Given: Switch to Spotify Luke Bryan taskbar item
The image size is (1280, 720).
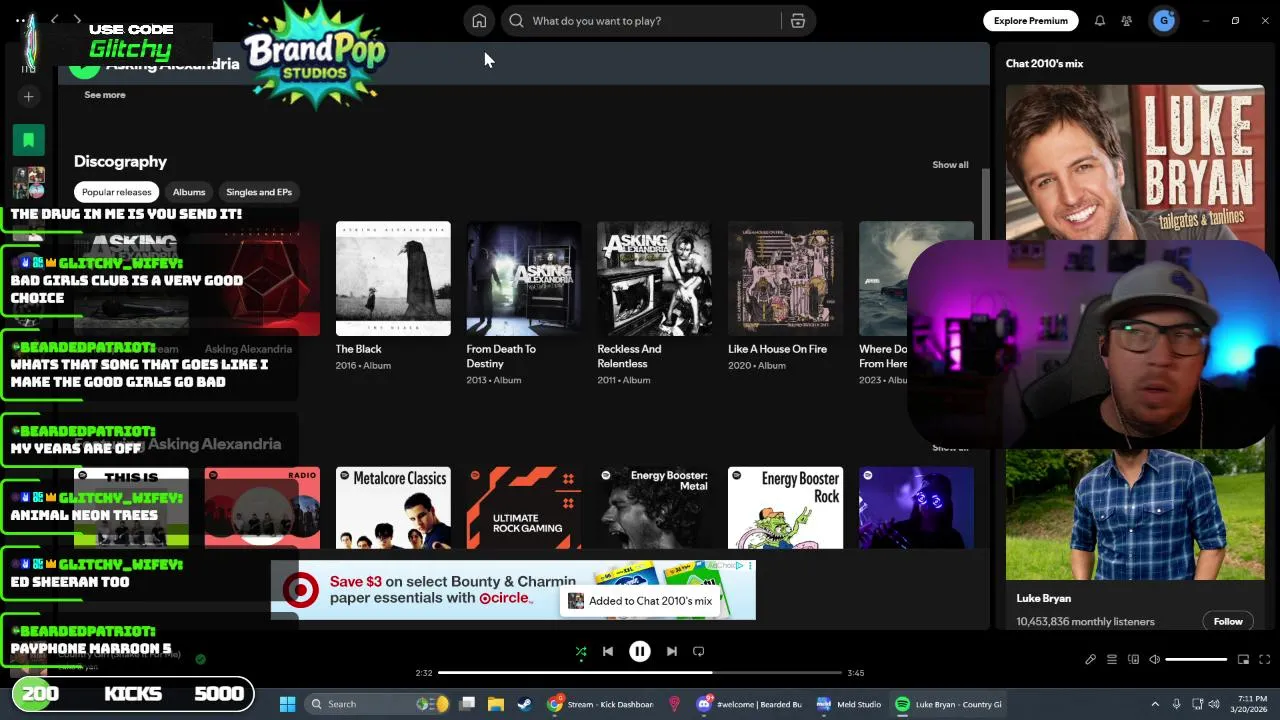Looking at the screenshot, I should pyautogui.click(x=947, y=704).
